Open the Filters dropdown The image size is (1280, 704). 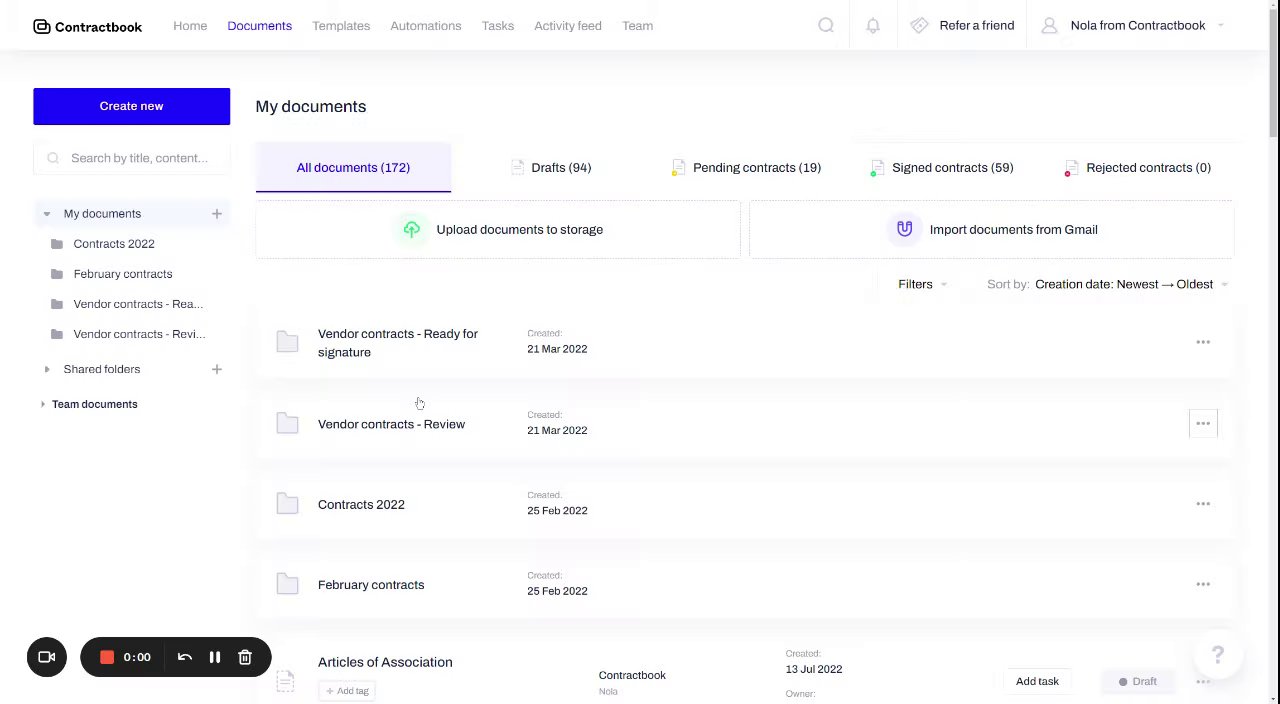click(x=921, y=284)
